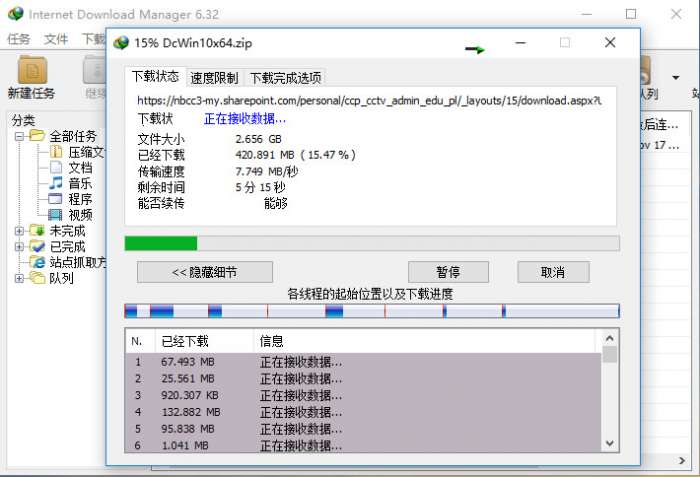
Task: Expand the 队列 tree node
Action: point(19,278)
